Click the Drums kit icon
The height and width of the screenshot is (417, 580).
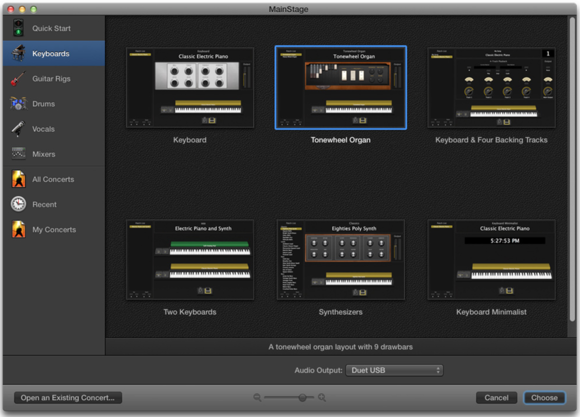click(18, 104)
